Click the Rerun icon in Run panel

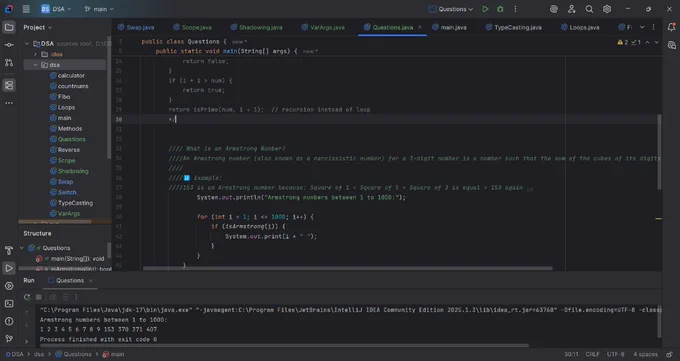coord(27,297)
